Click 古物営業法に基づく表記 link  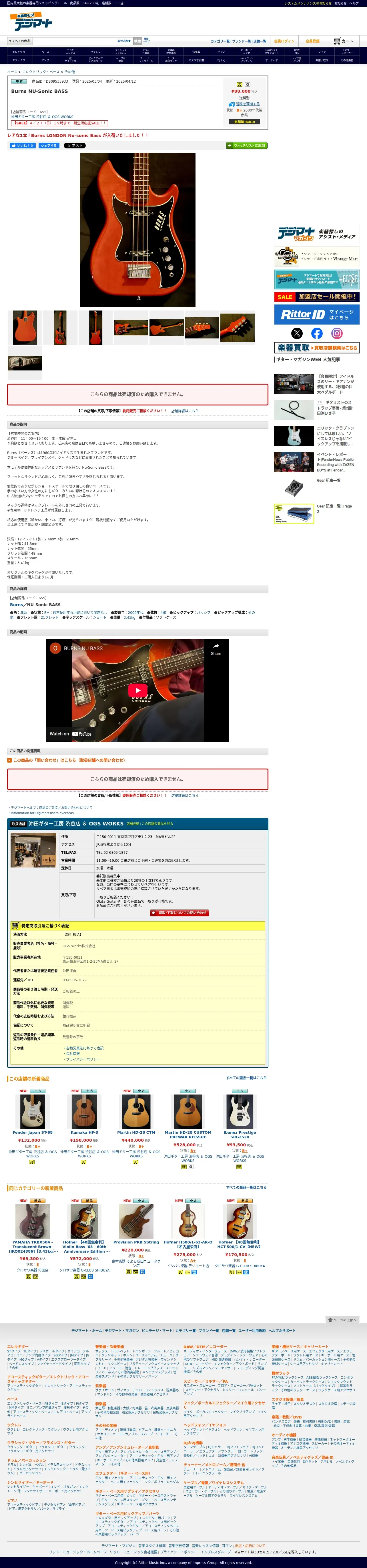pyautogui.click(x=85, y=1048)
